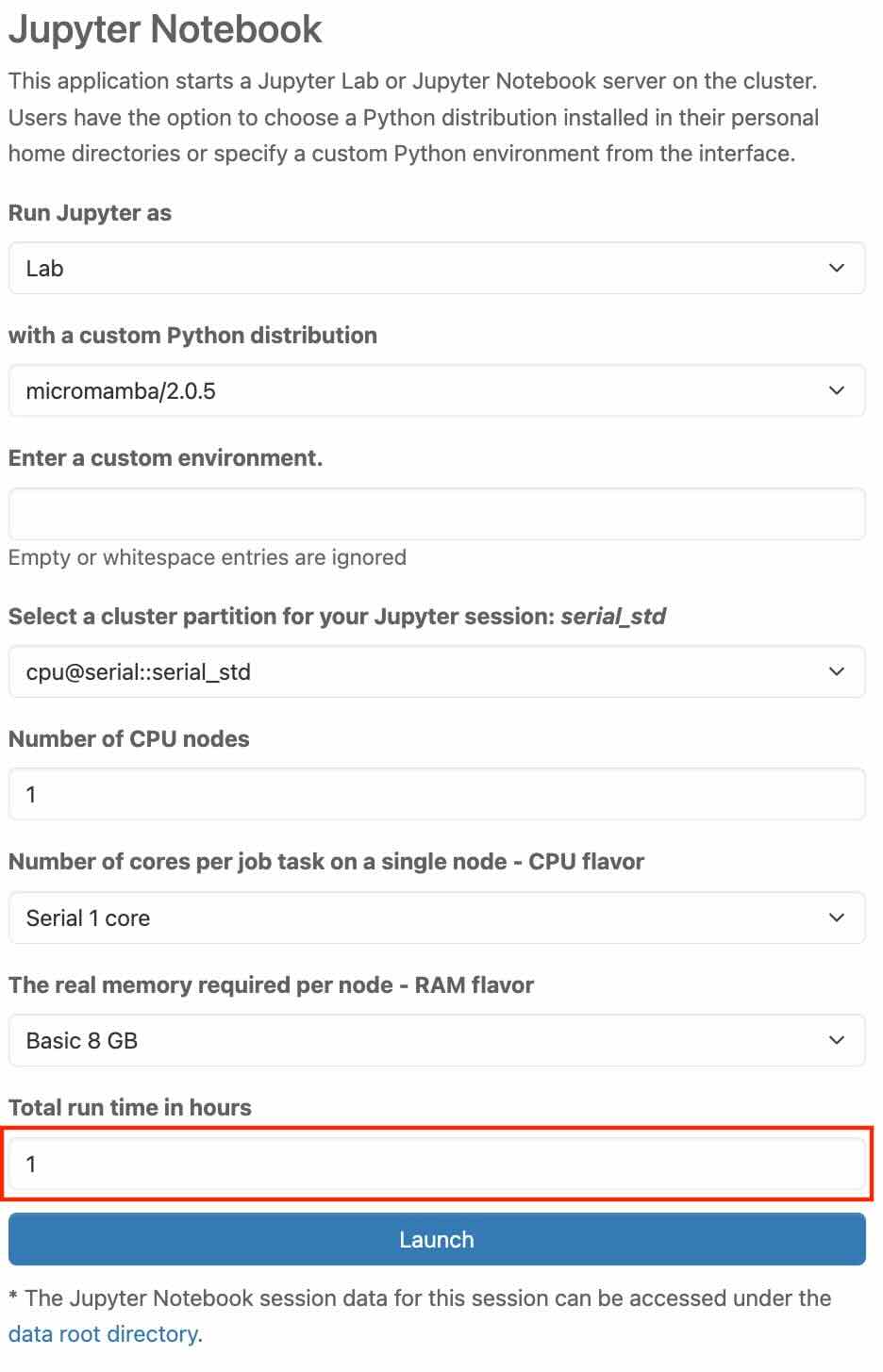
Task: Focus the Number of CPU nodes field
Action: pyautogui.click(x=436, y=795)
